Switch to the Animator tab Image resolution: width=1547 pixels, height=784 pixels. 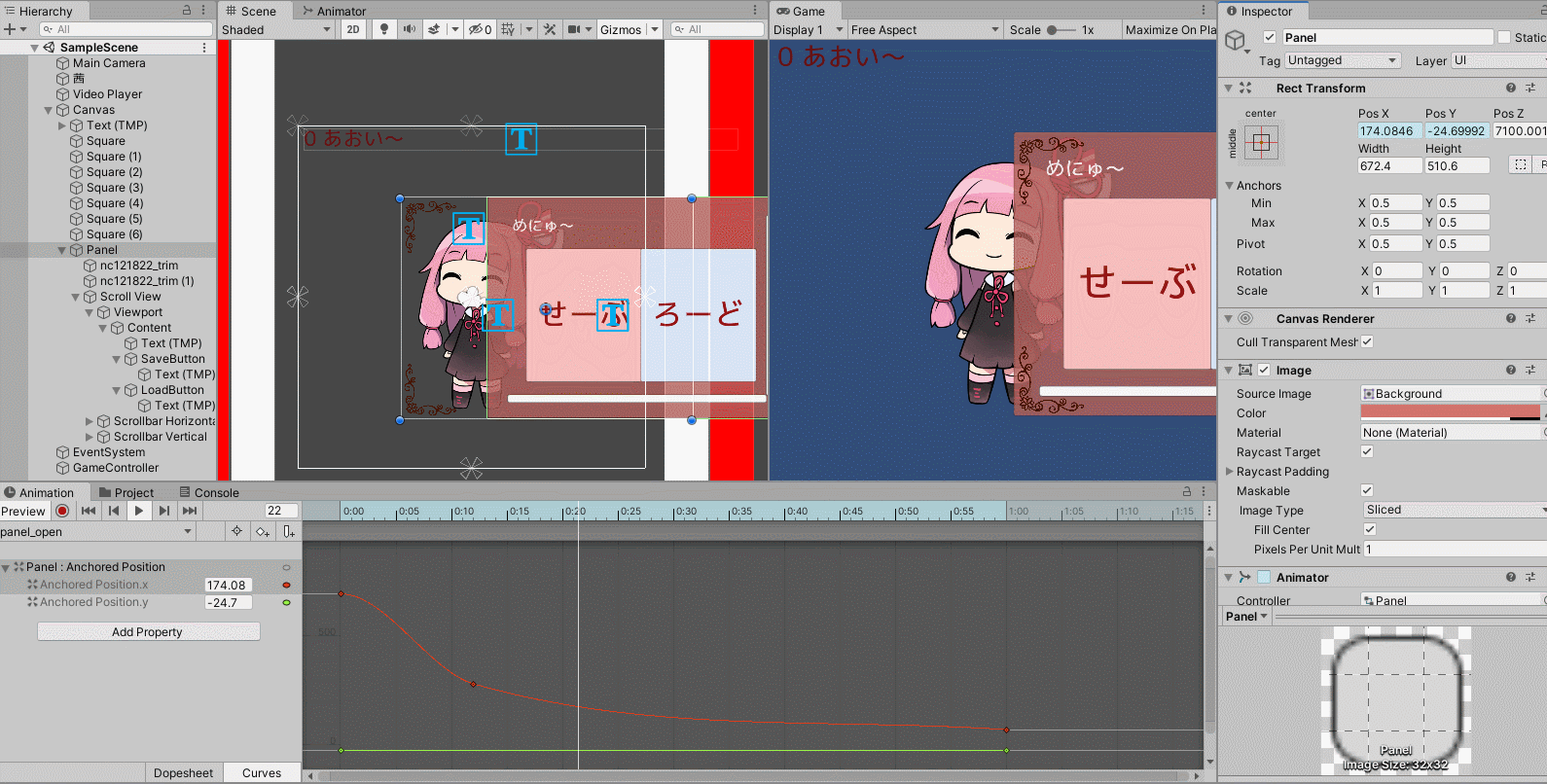[x=334, y=11]
